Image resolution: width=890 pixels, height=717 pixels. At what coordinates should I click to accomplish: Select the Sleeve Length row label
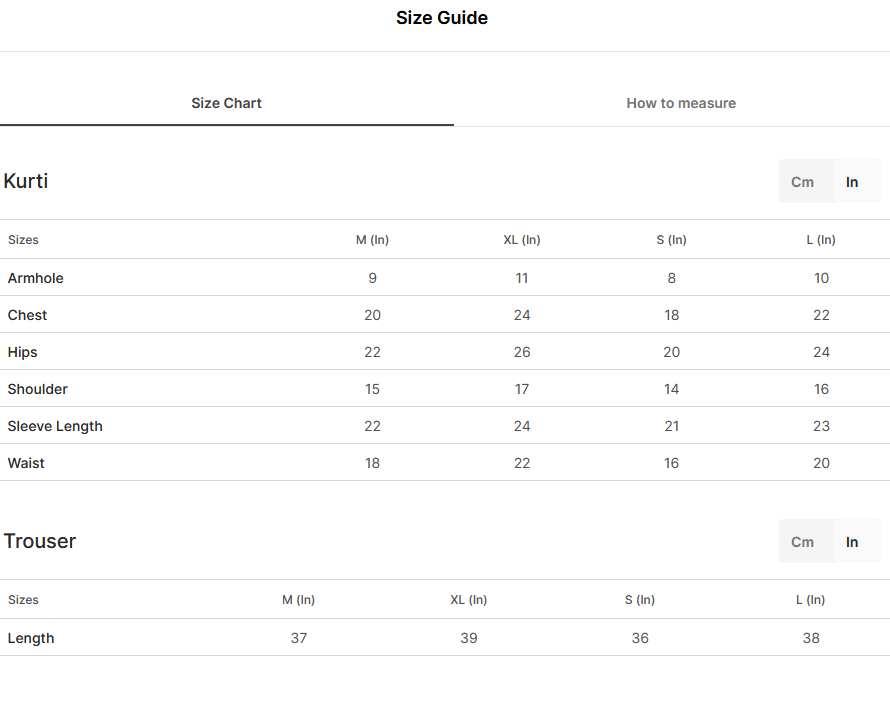pos(55,426)
